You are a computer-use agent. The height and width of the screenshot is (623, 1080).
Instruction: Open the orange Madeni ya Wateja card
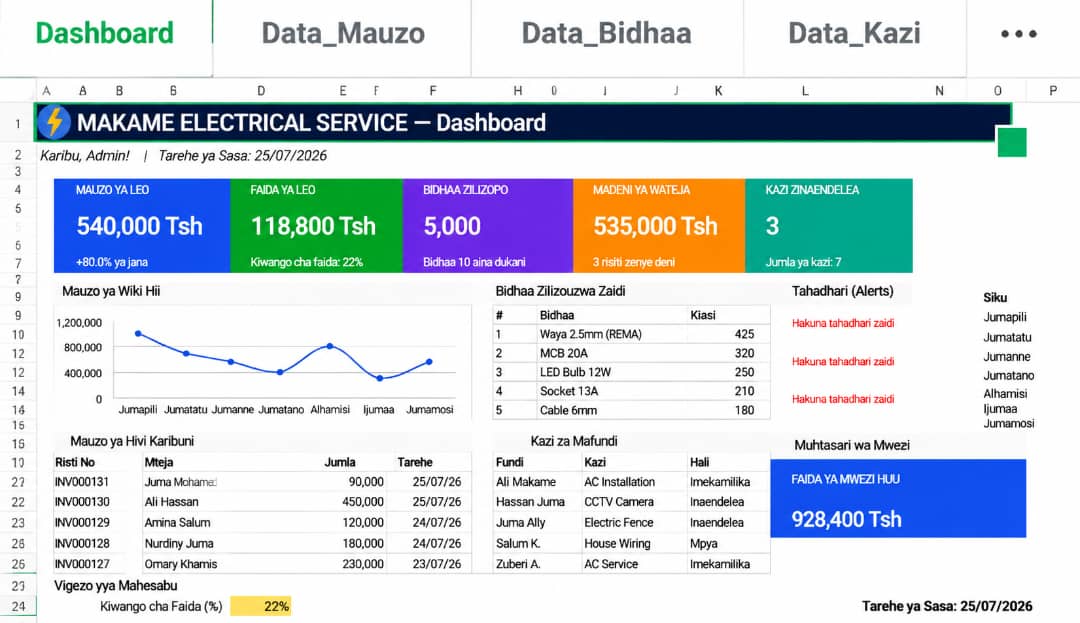point(659,226)
